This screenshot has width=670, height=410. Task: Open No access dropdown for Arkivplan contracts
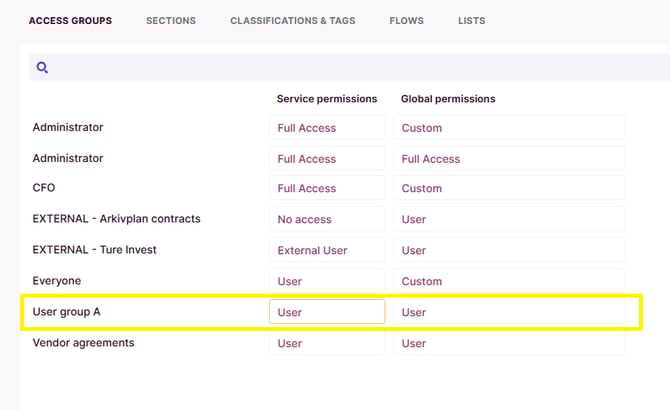327,219
